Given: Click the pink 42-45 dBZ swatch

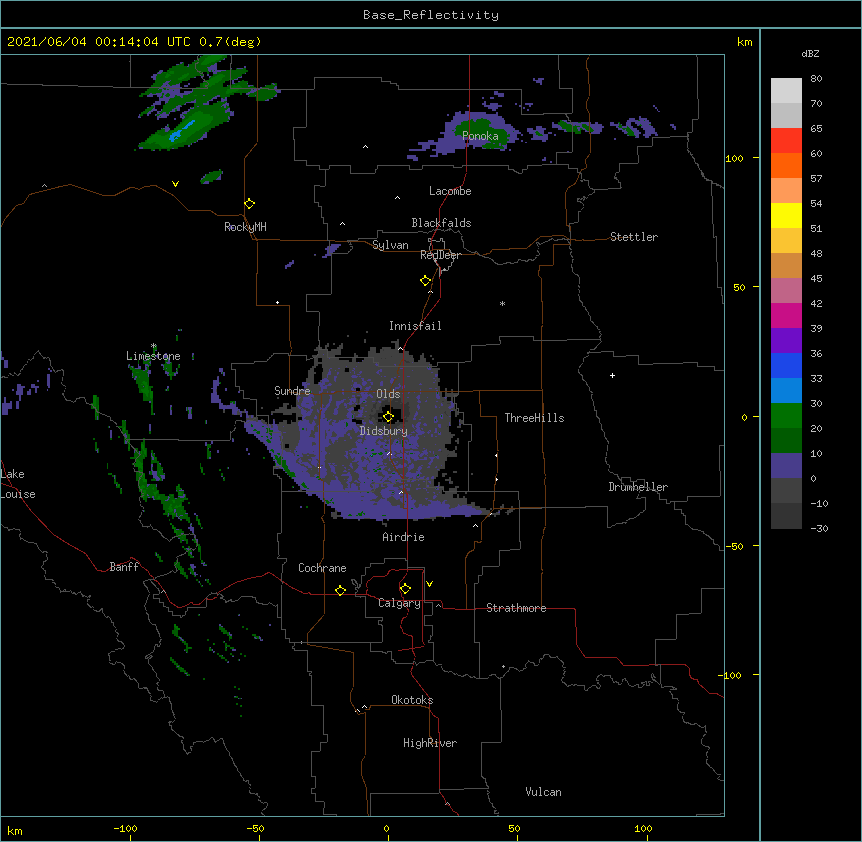Looking at the screenshot, I should click(786, 291).
